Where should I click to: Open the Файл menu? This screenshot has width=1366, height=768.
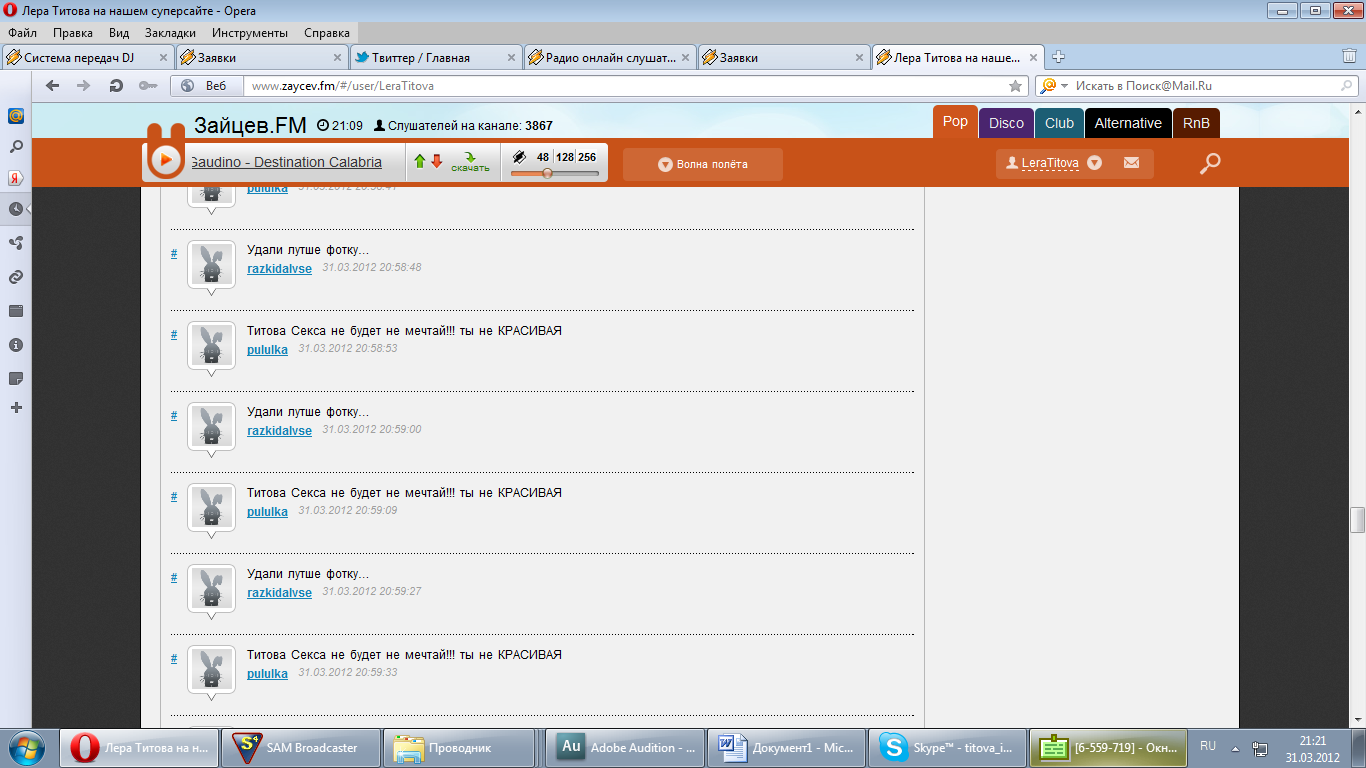pyautogui.click(x=22, y=33)
